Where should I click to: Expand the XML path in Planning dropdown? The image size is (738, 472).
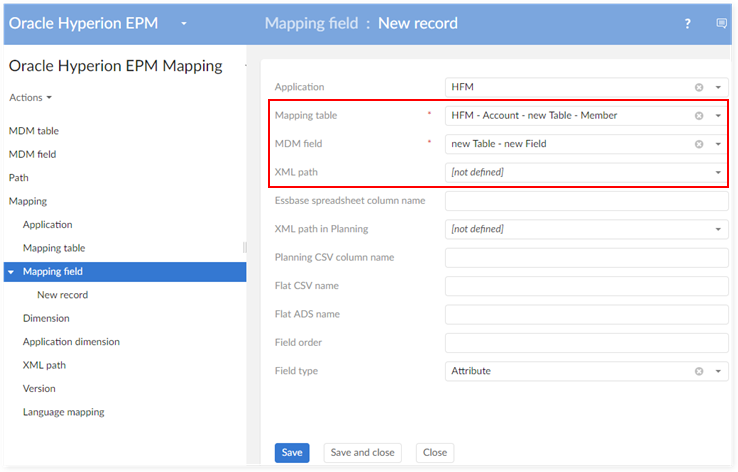tap(718, 230)
